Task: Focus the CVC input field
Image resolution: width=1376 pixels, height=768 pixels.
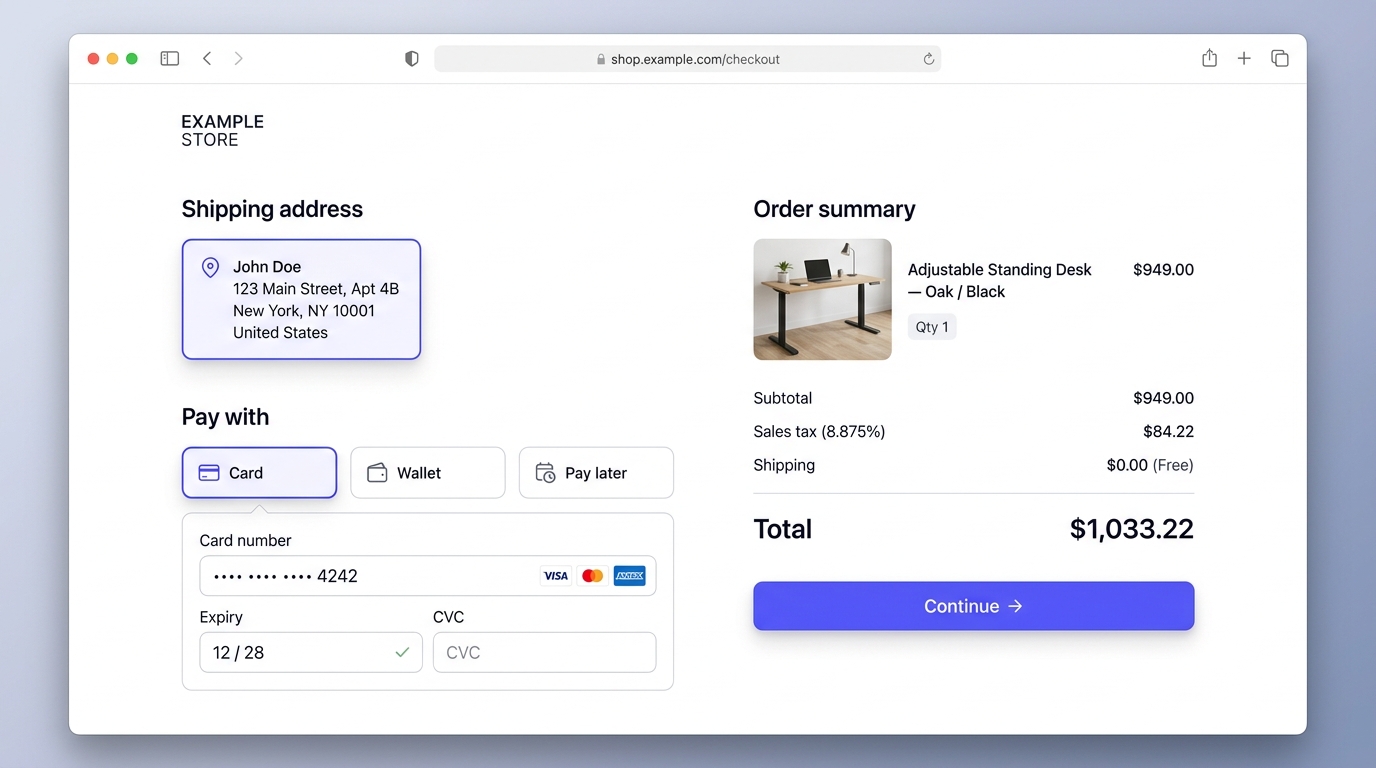Action: click(545, 652)
